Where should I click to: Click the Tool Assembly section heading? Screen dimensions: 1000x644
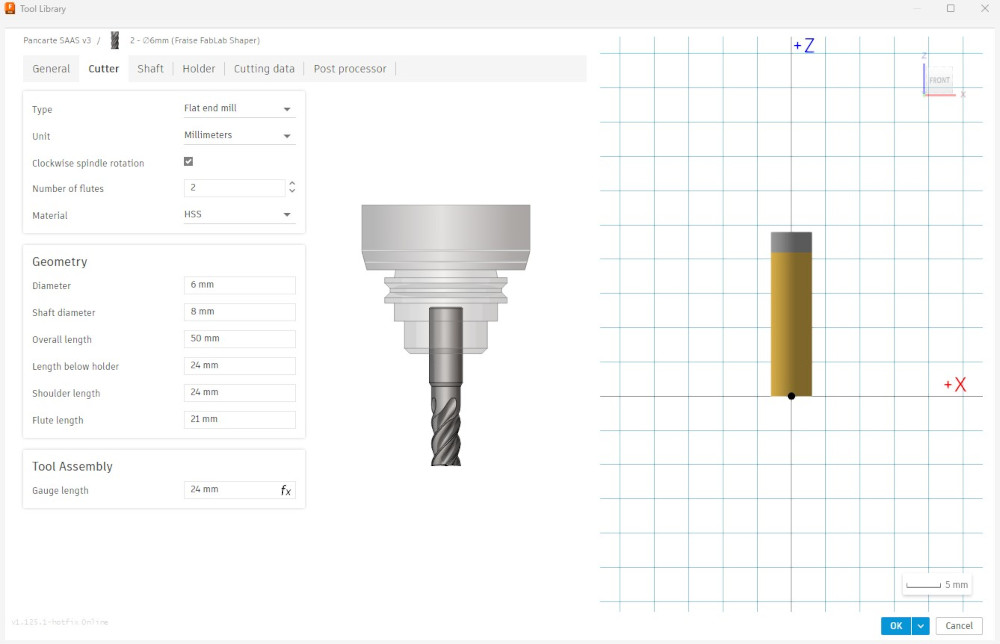[72, 467]
